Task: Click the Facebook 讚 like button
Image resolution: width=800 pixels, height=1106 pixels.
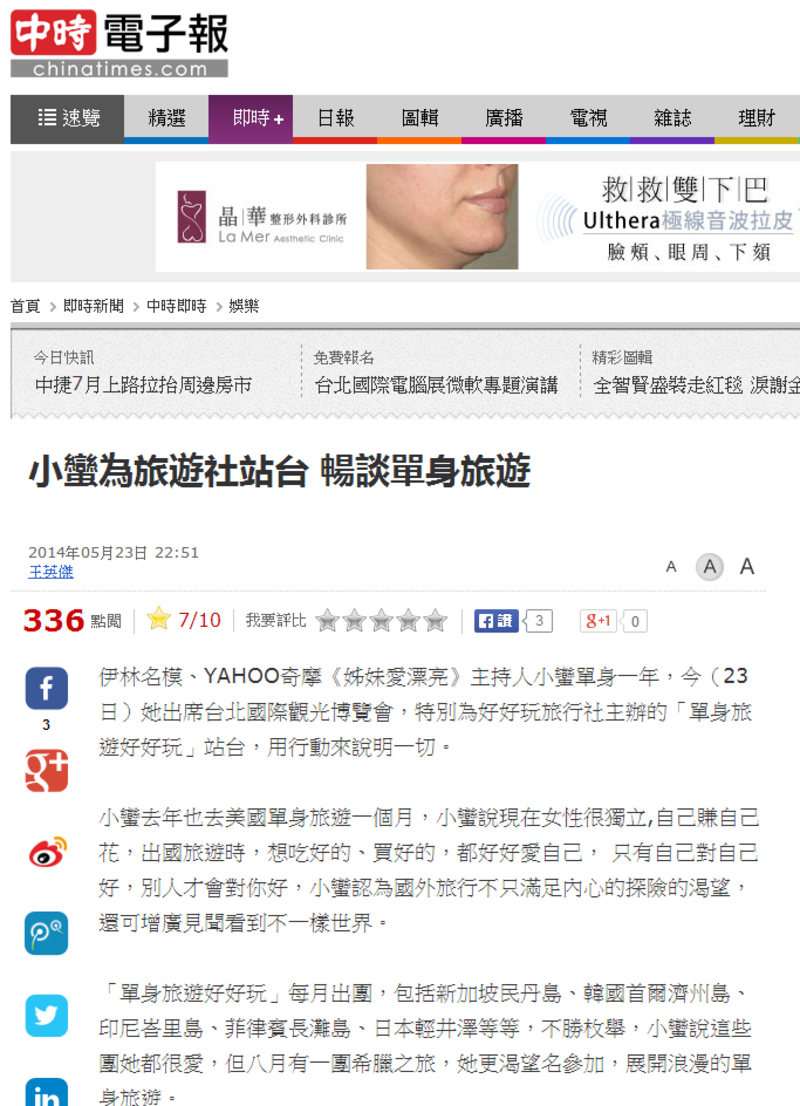Action: [x=496, y=621]
